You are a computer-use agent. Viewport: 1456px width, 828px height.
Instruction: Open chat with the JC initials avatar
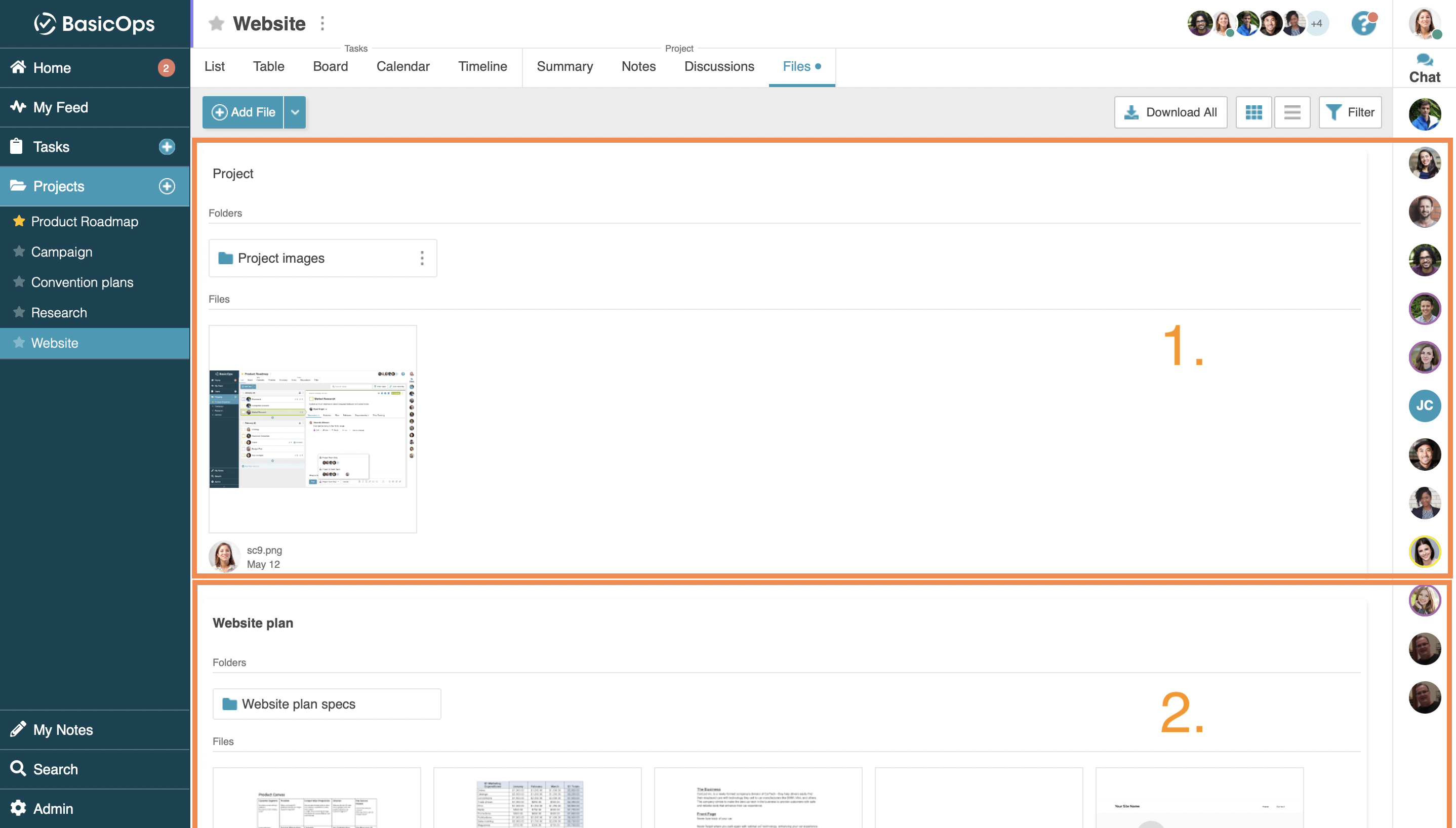[1425, 405]
